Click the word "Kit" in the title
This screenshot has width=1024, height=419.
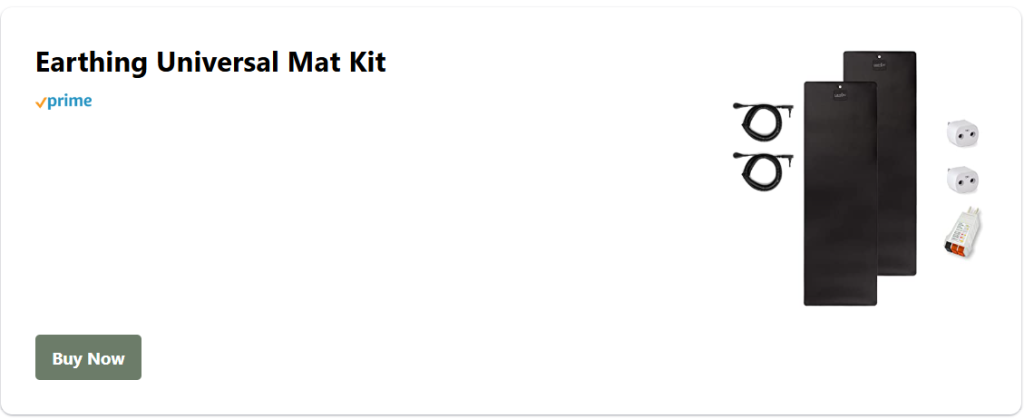(365, 62)
